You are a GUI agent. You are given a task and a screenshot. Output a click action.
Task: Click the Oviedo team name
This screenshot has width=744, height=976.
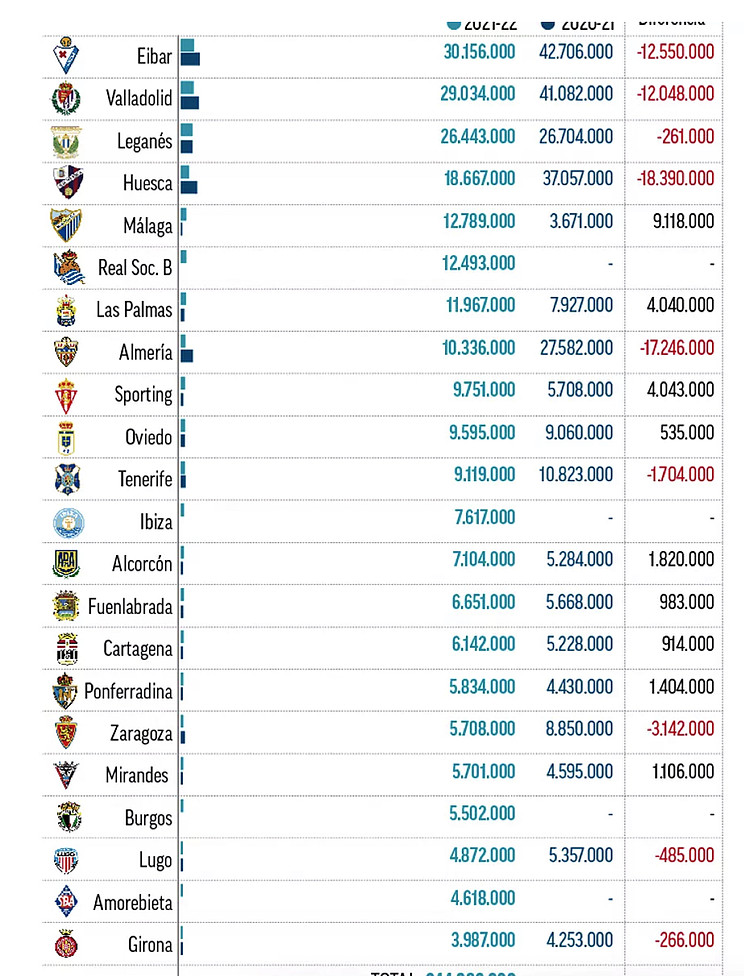point(148,437)
